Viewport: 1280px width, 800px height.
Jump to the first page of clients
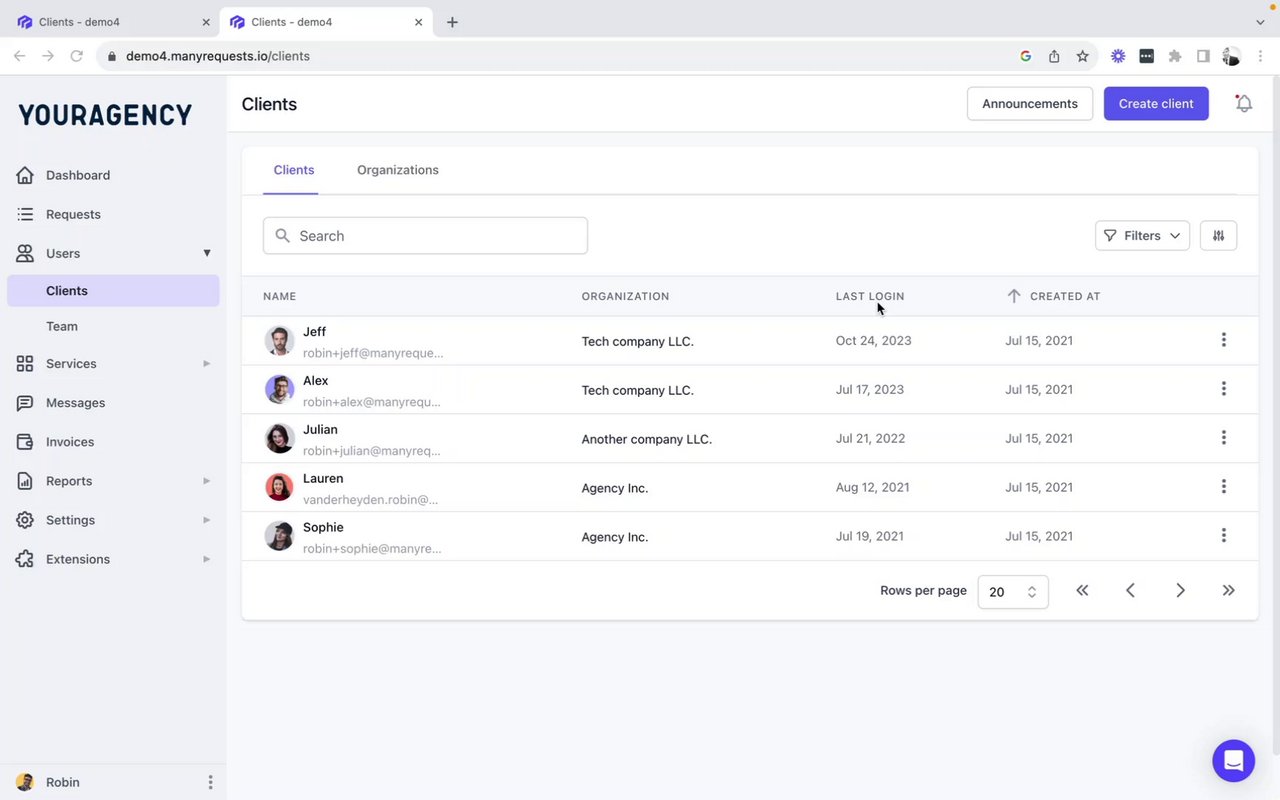pos(1082,591)
